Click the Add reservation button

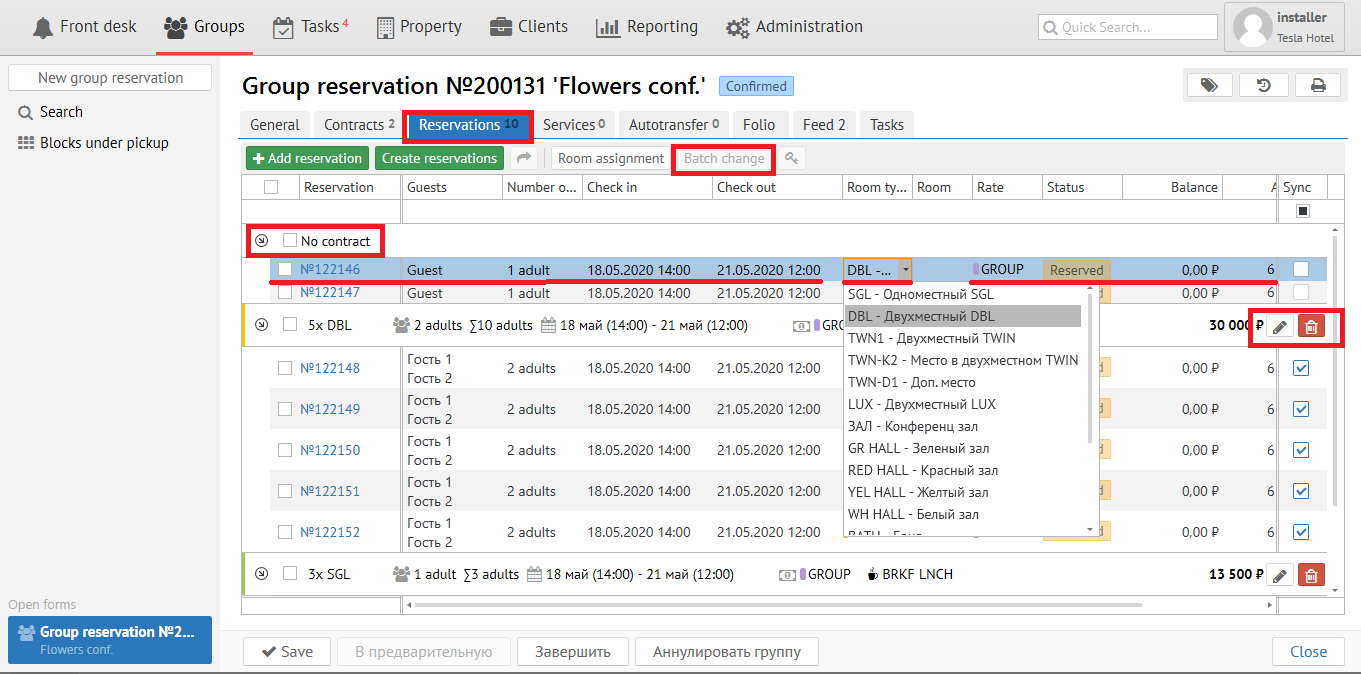tap(308, 158)
